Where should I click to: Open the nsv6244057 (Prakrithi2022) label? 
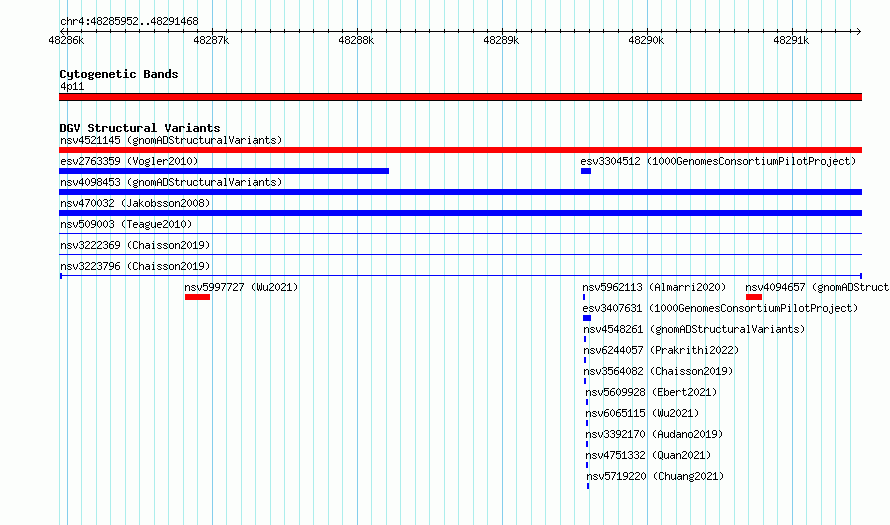tap(661, 350)
